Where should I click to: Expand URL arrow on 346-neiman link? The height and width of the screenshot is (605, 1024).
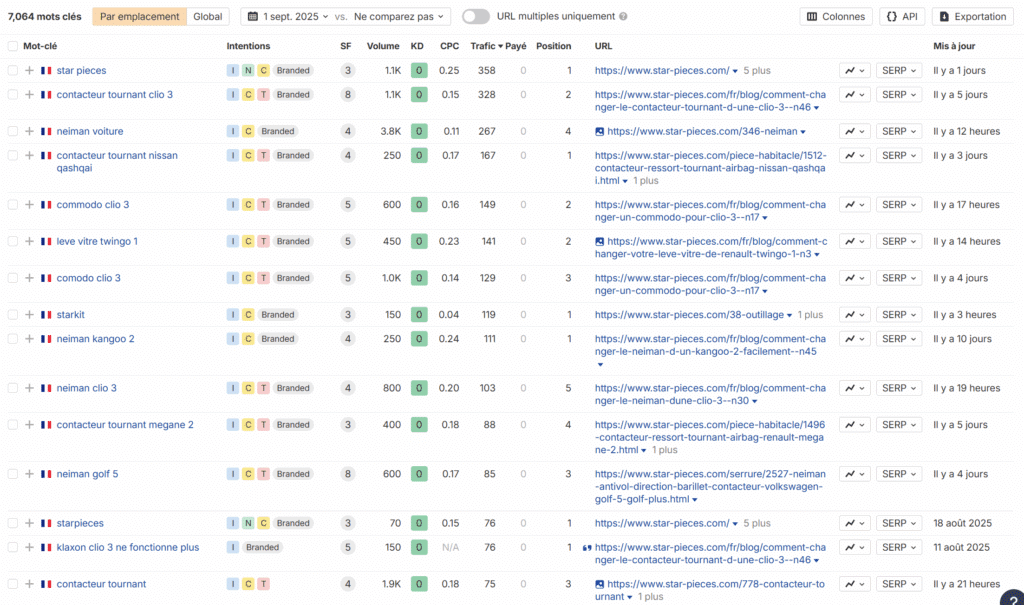(803, 132)
